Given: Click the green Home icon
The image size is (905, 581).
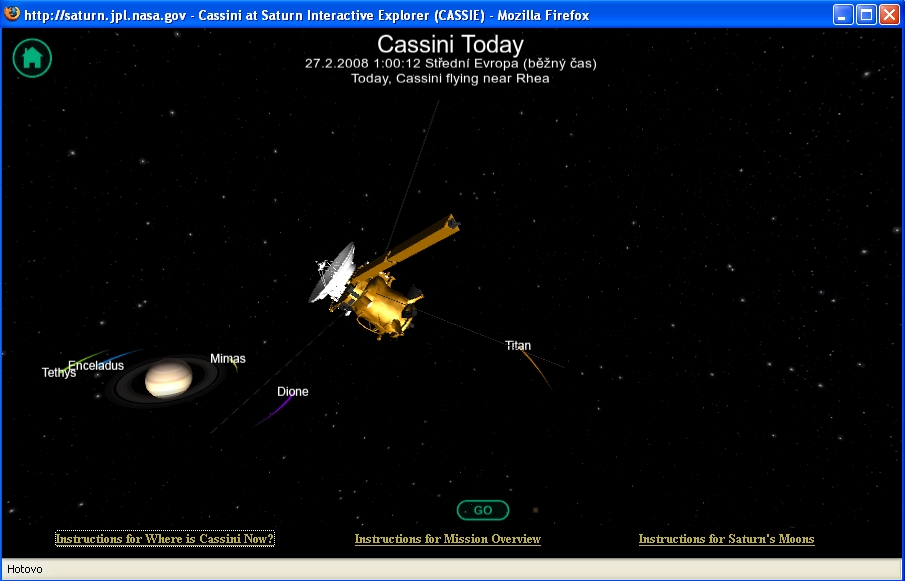Looking at the screenshot, I should [32, 58].
